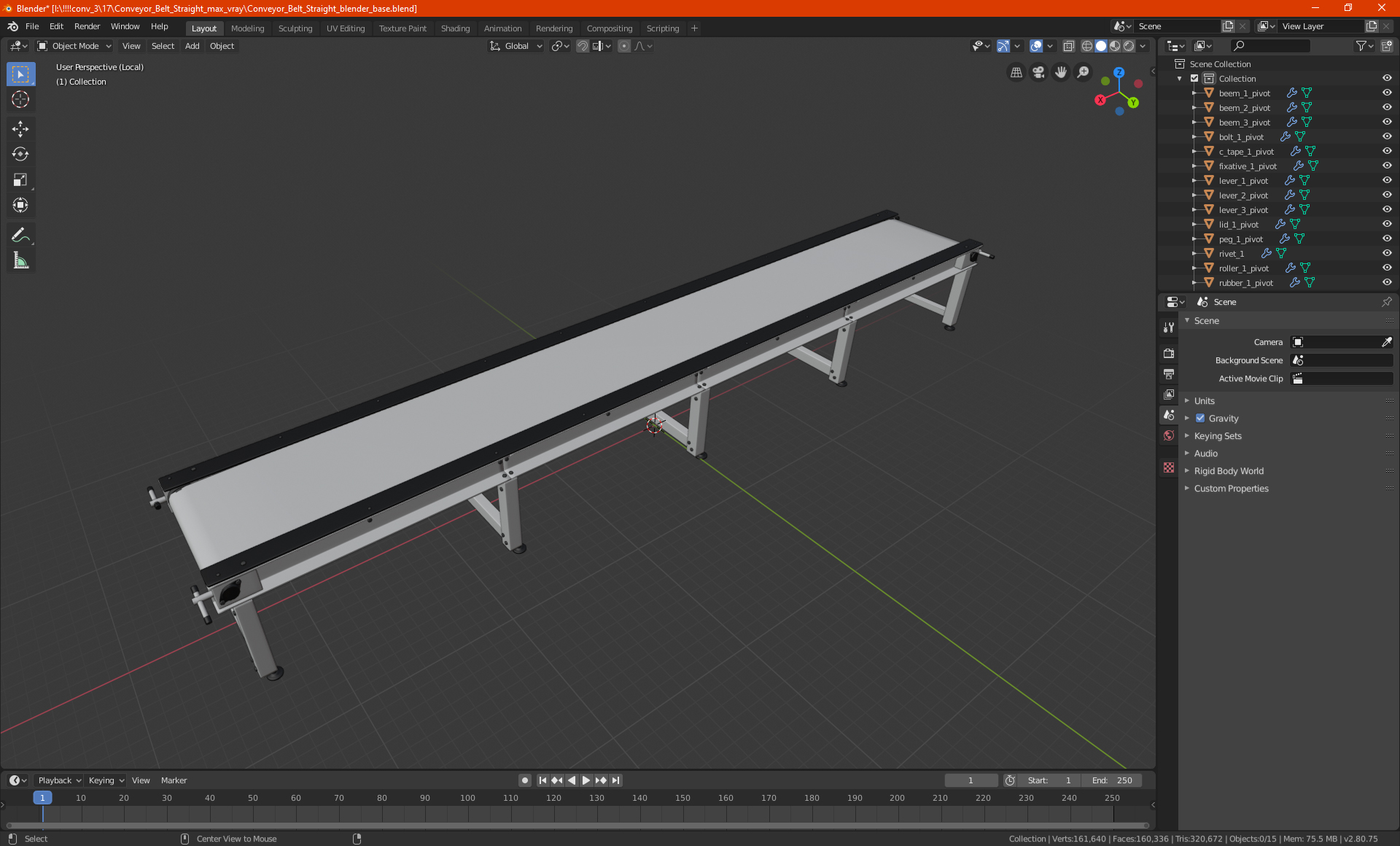Switch to solid viewport shading
Viewport: 1400px width, 846px height.
pos(1101,46)
